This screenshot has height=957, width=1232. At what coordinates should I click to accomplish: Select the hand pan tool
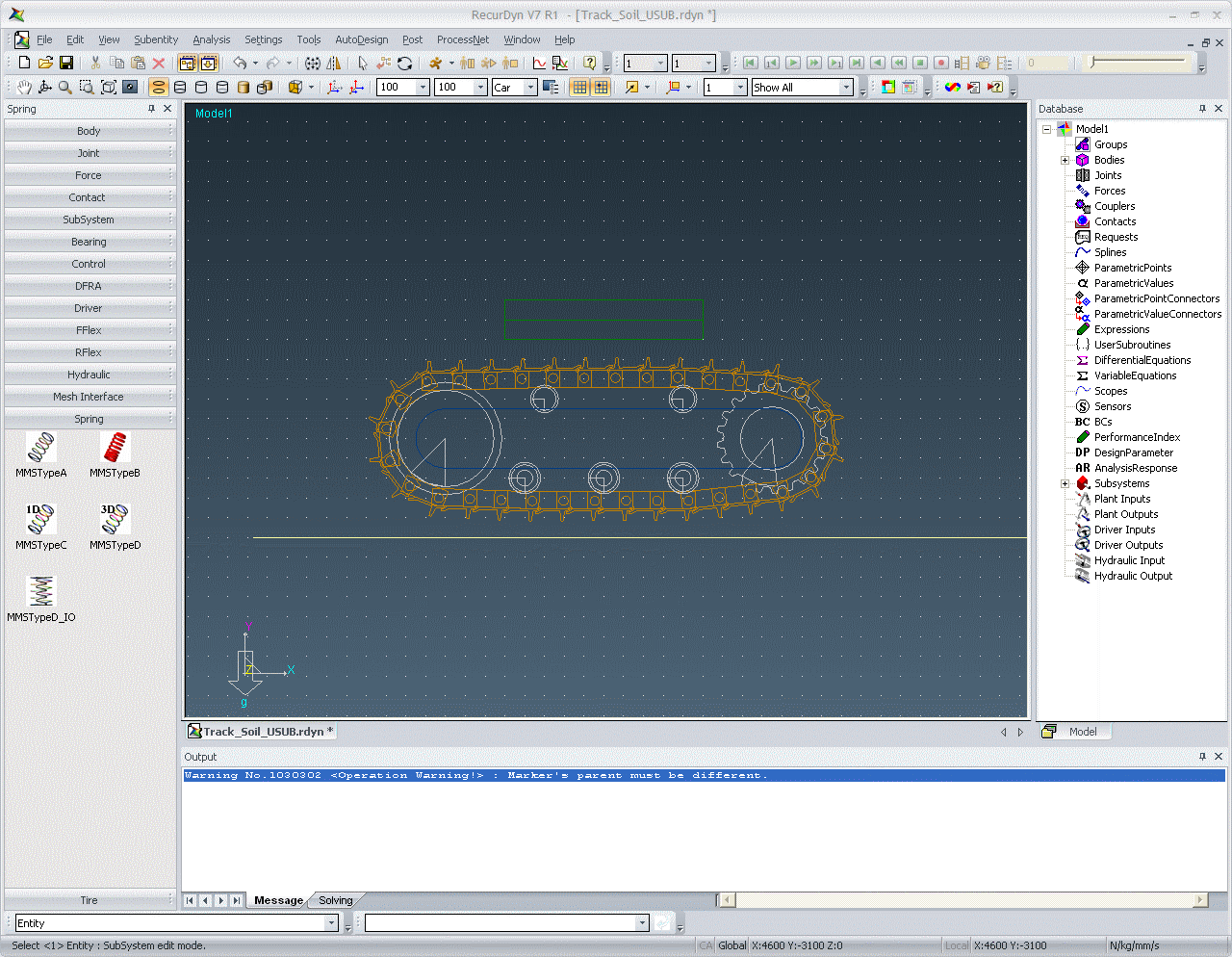(23, 88)
